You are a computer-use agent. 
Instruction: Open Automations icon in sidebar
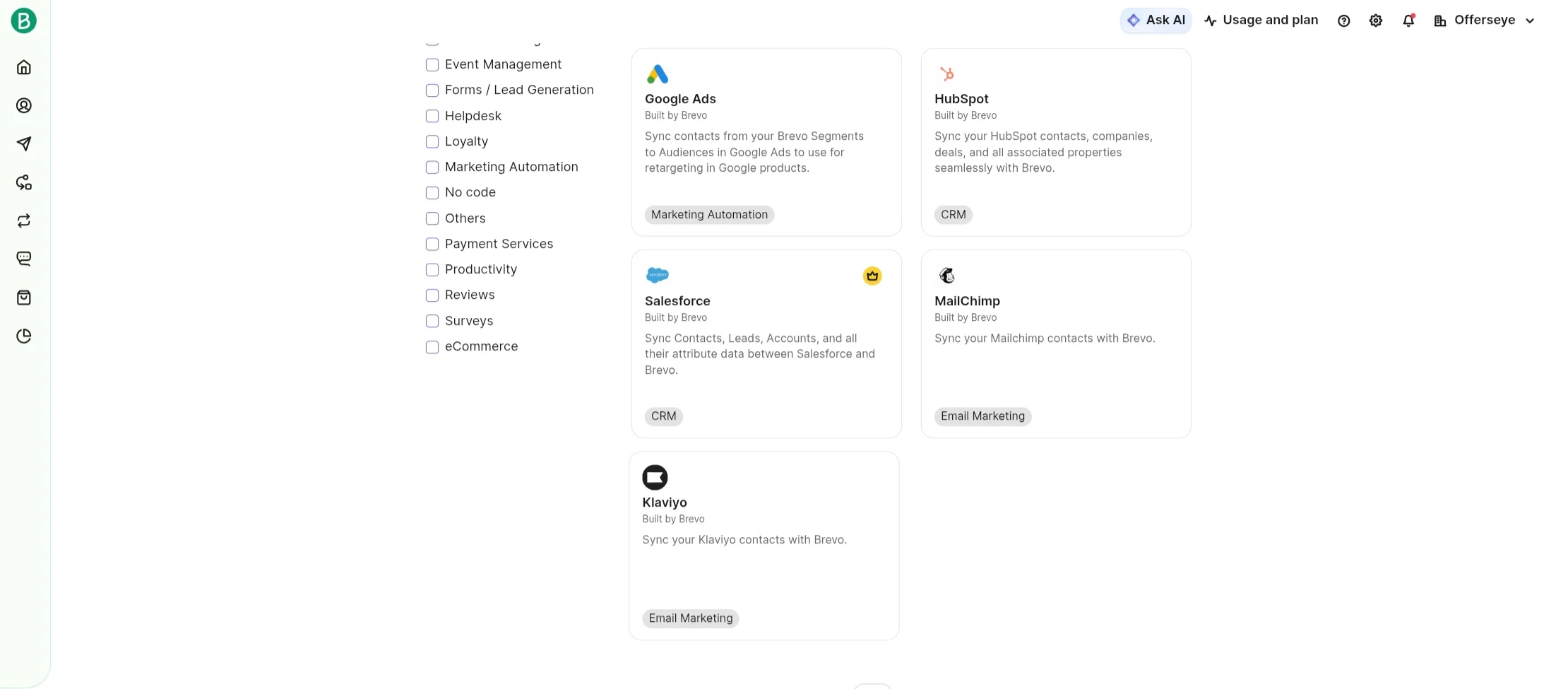[x=24, y=182]
